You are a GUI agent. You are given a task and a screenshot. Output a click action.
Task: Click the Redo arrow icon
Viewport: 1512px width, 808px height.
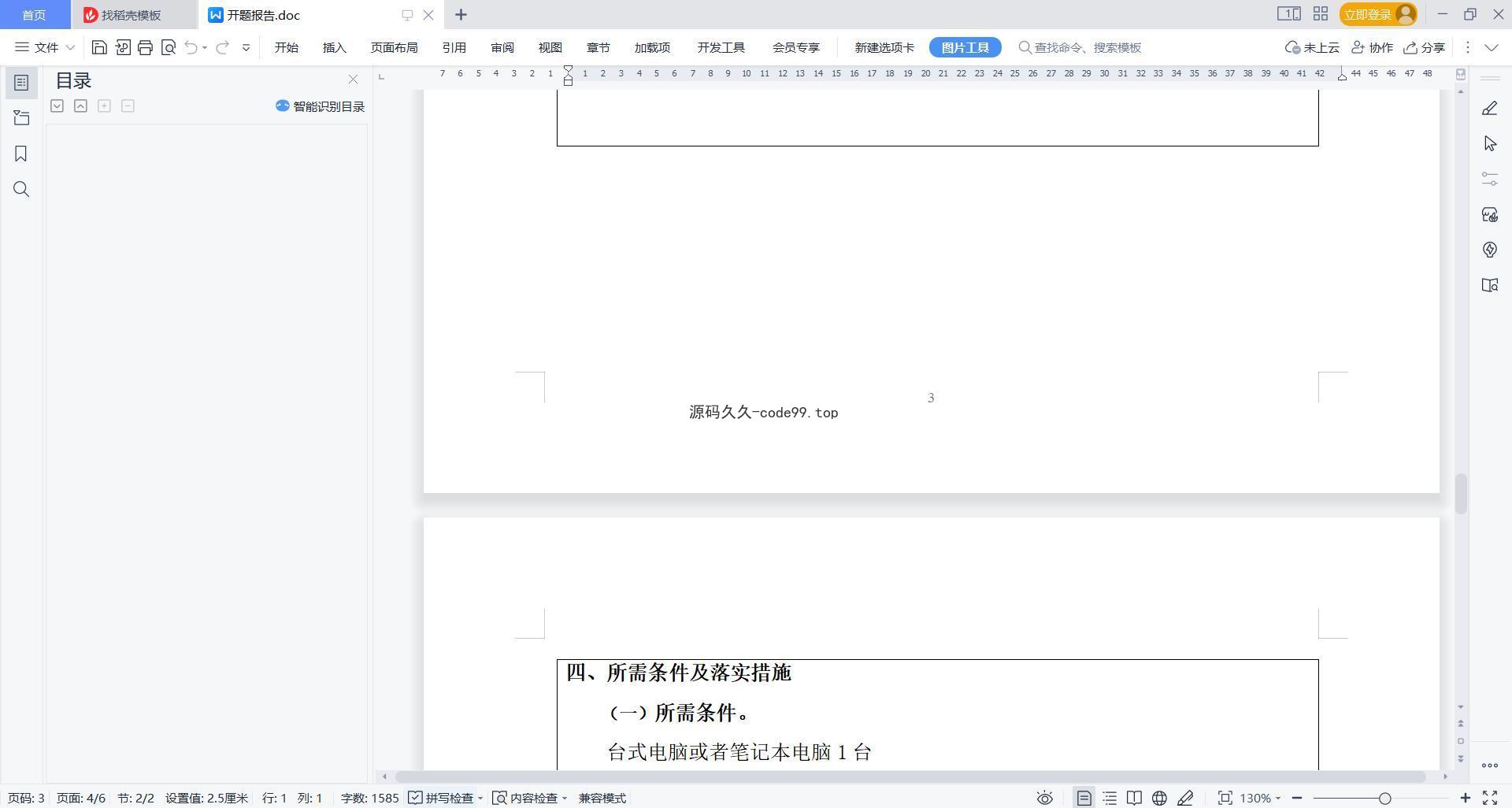(223, 47)
